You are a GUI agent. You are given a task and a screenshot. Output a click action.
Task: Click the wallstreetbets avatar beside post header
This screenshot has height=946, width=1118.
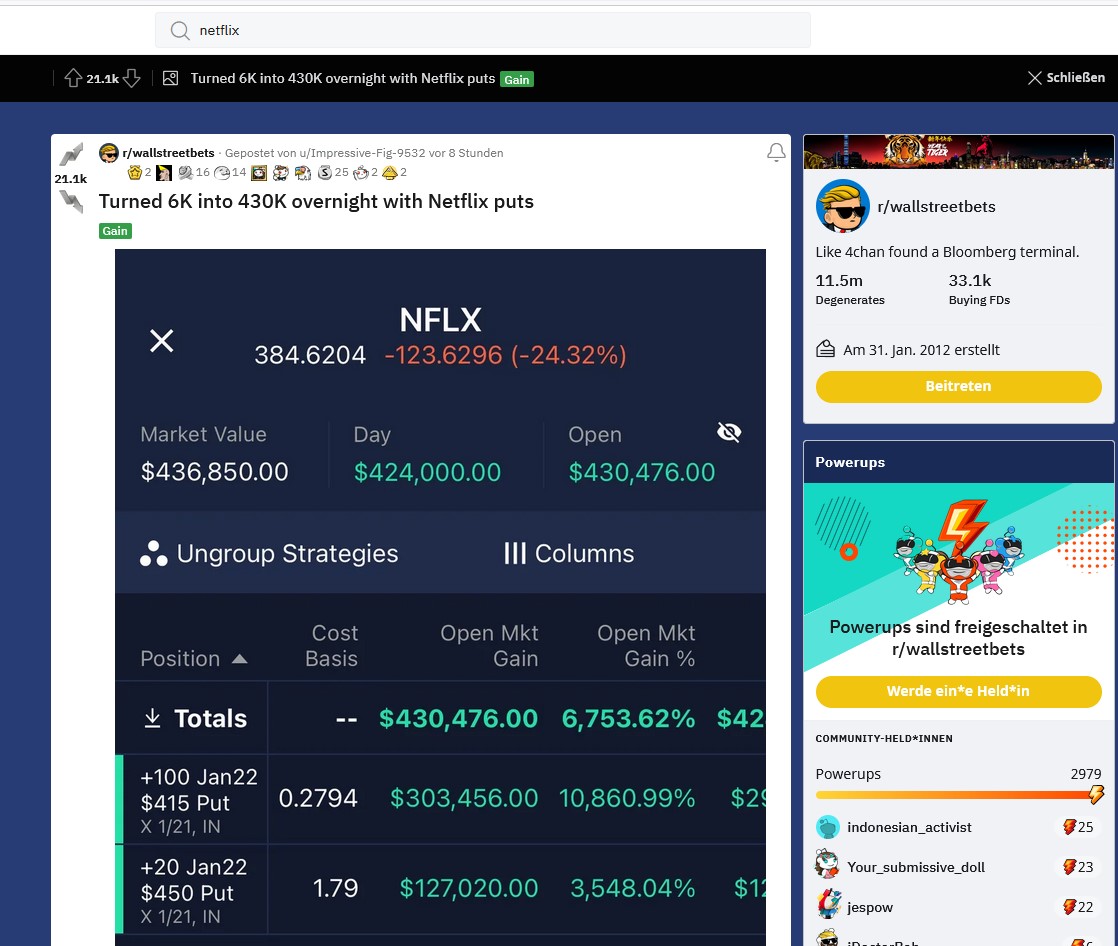(x=108, y=153)
